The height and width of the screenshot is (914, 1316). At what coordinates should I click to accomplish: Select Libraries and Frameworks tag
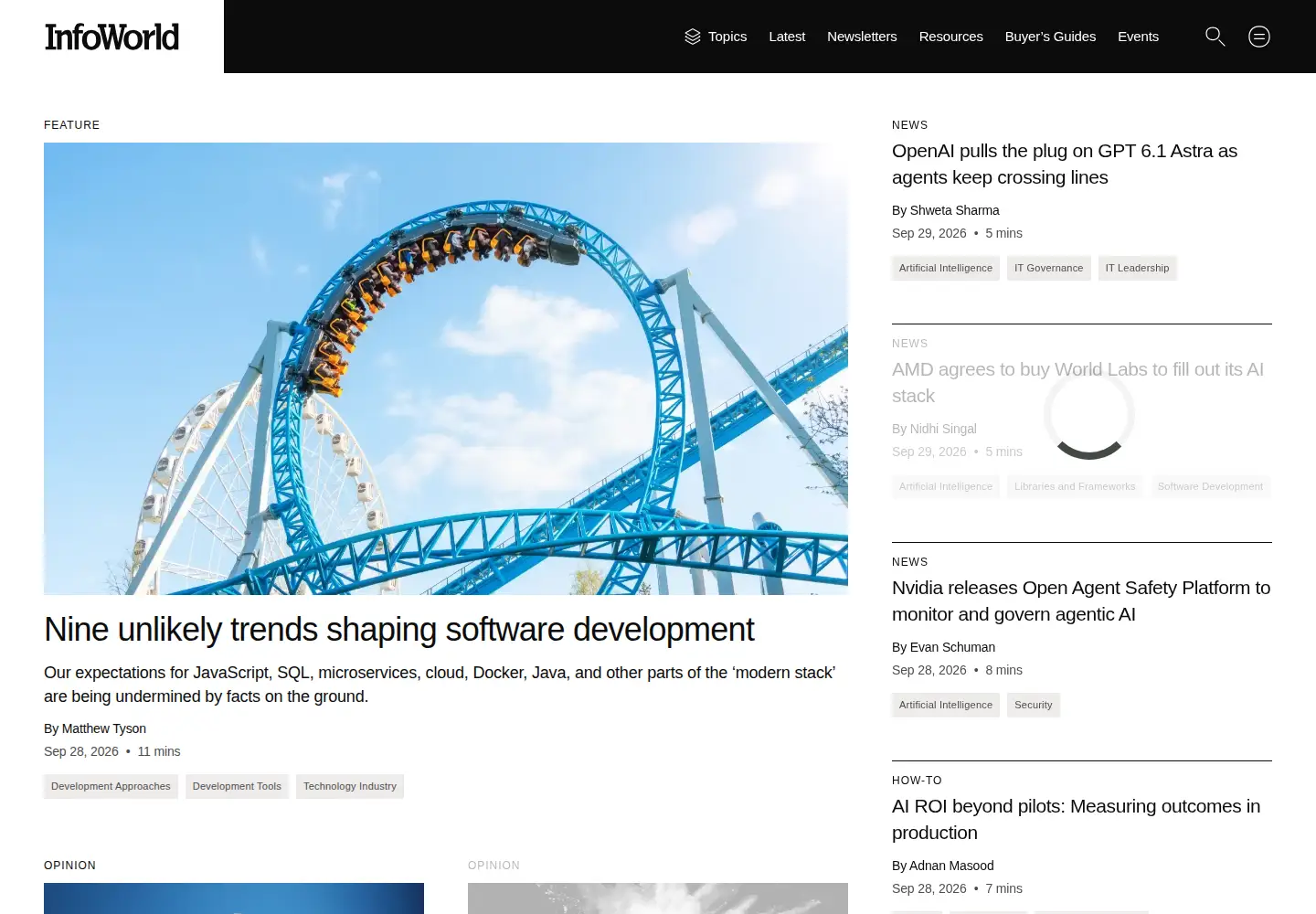tap(1075, 486)
